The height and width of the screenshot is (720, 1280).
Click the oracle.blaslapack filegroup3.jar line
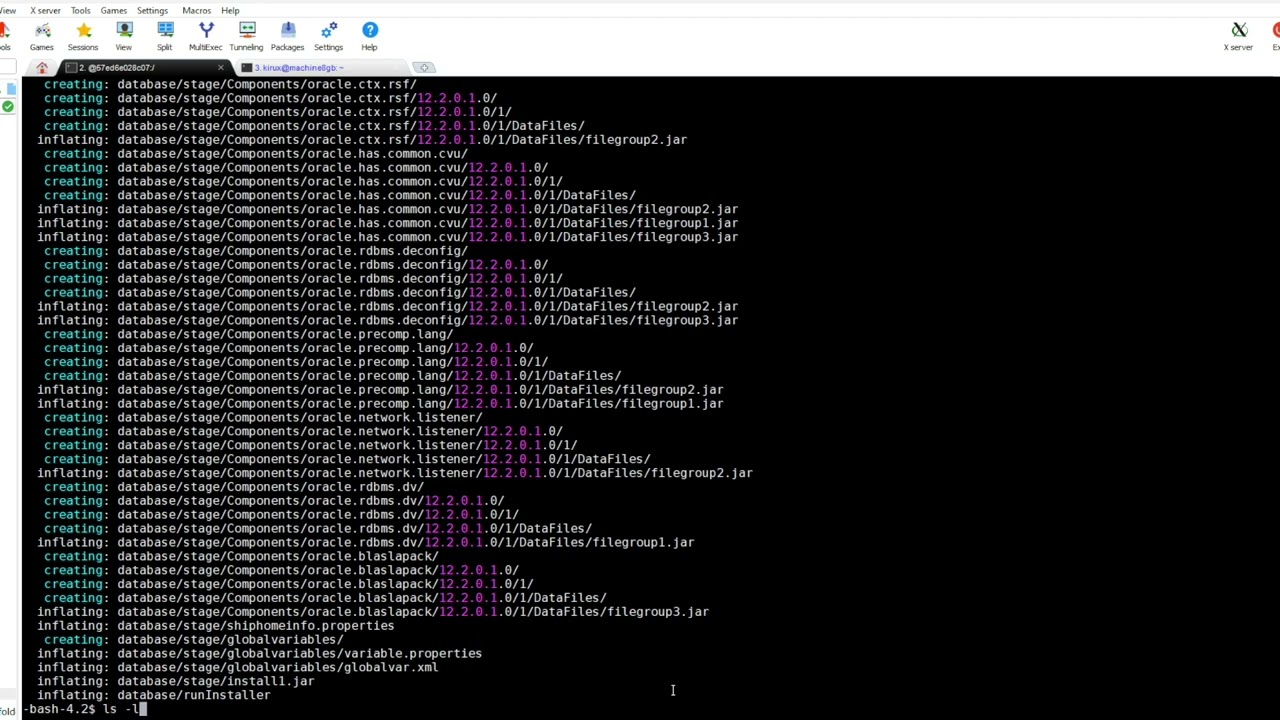[373, 611]
